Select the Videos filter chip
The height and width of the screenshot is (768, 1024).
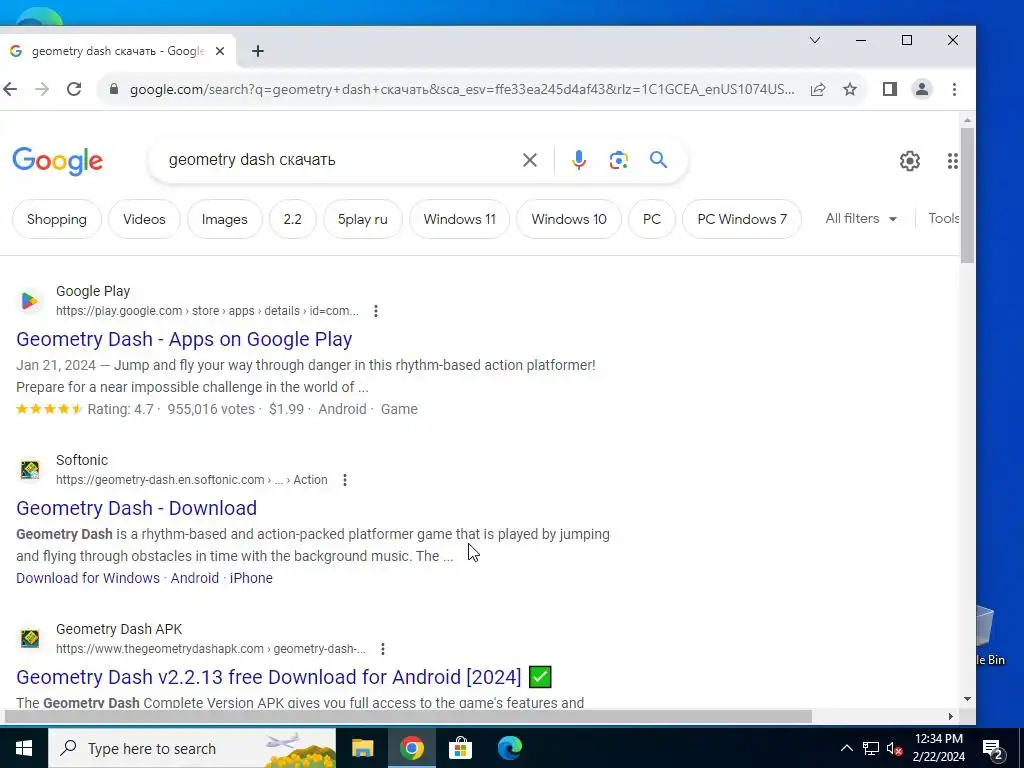[x=144, y=219]
